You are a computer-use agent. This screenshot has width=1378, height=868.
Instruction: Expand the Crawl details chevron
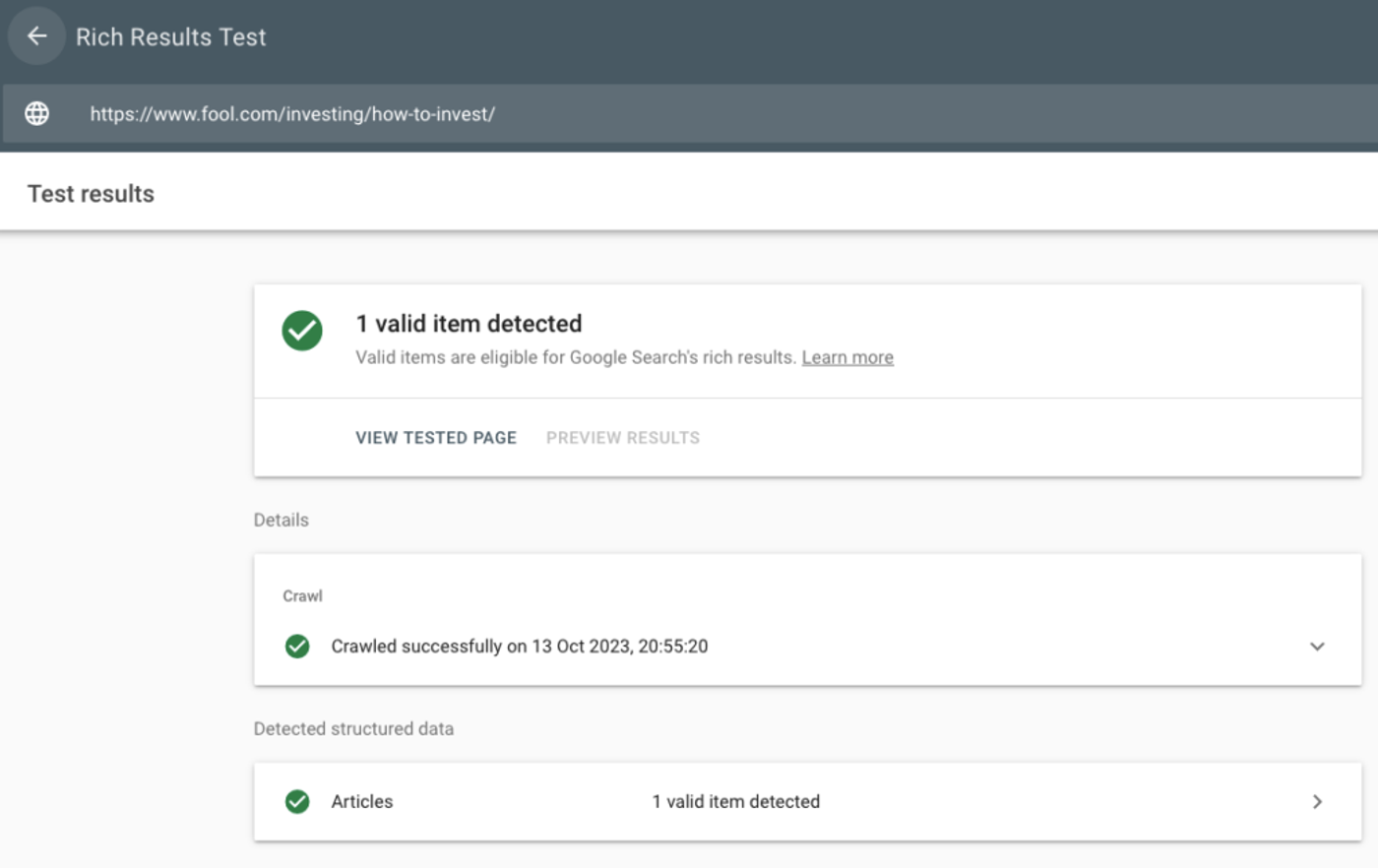pos(1317,647)
